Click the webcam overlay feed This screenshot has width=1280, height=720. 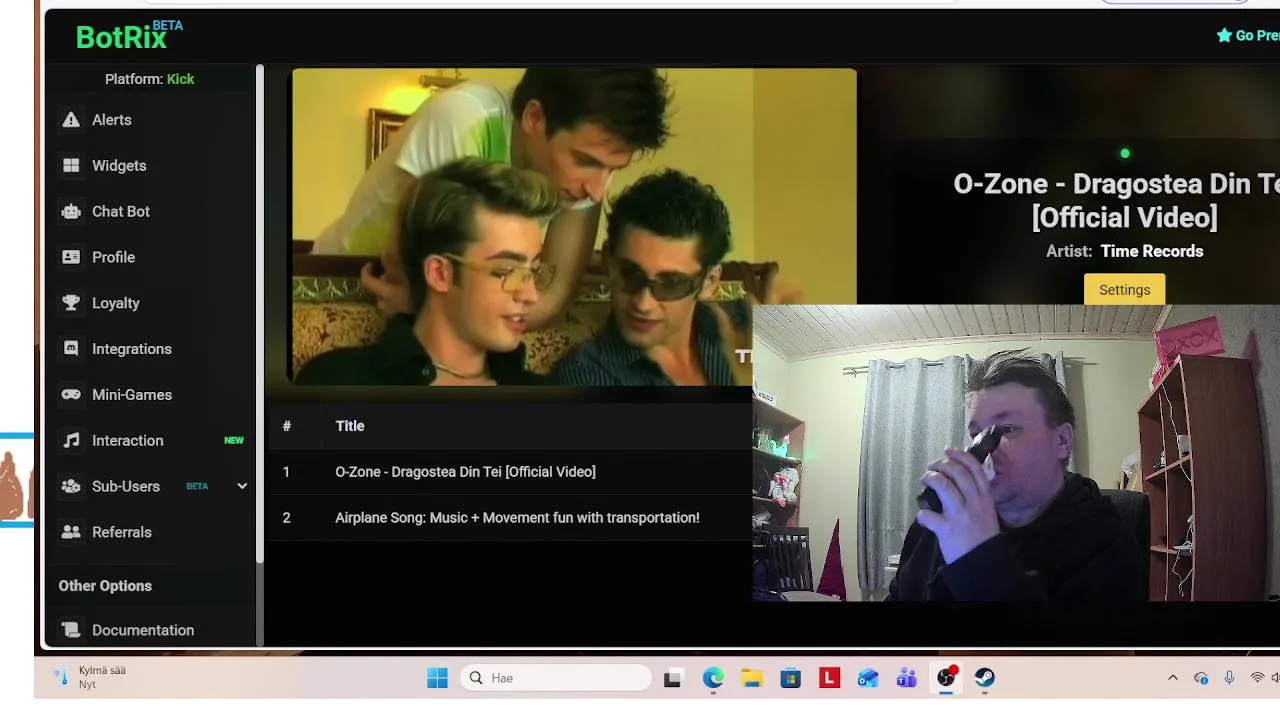click(x=1016, y=453)
